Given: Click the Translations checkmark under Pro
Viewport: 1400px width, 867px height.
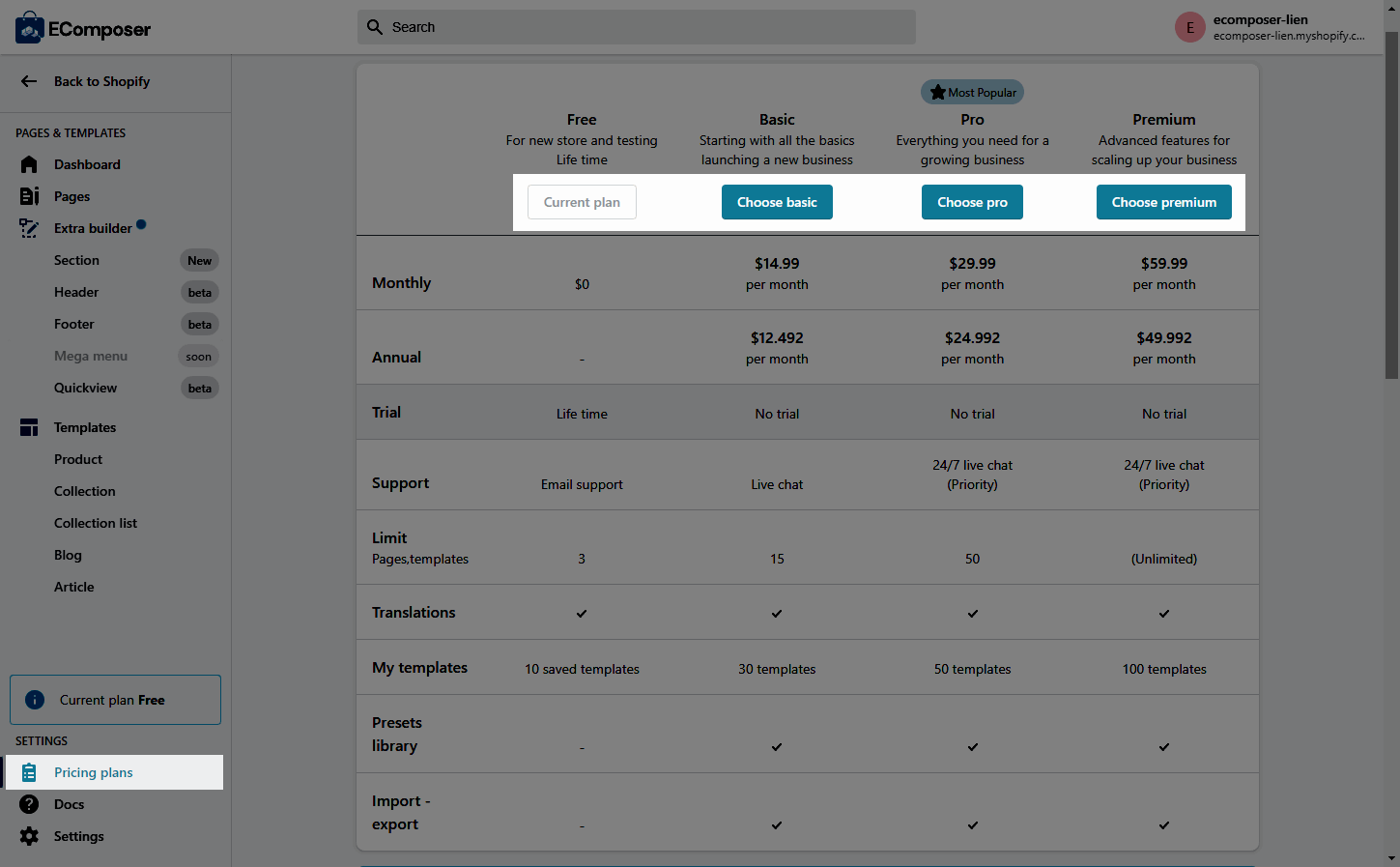Looking at the screenshot, I should (x=972, y=614).
